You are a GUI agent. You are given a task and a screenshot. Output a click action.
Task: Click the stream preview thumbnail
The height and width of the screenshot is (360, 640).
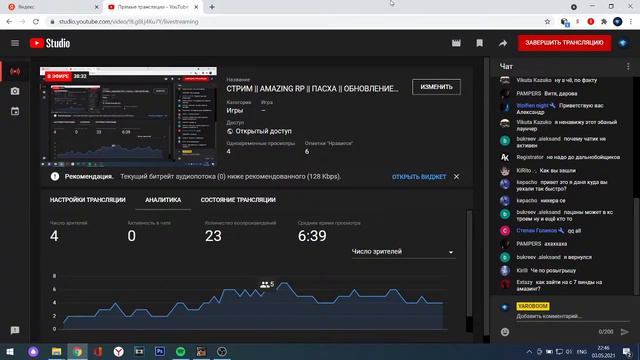(x=128, y=117)
